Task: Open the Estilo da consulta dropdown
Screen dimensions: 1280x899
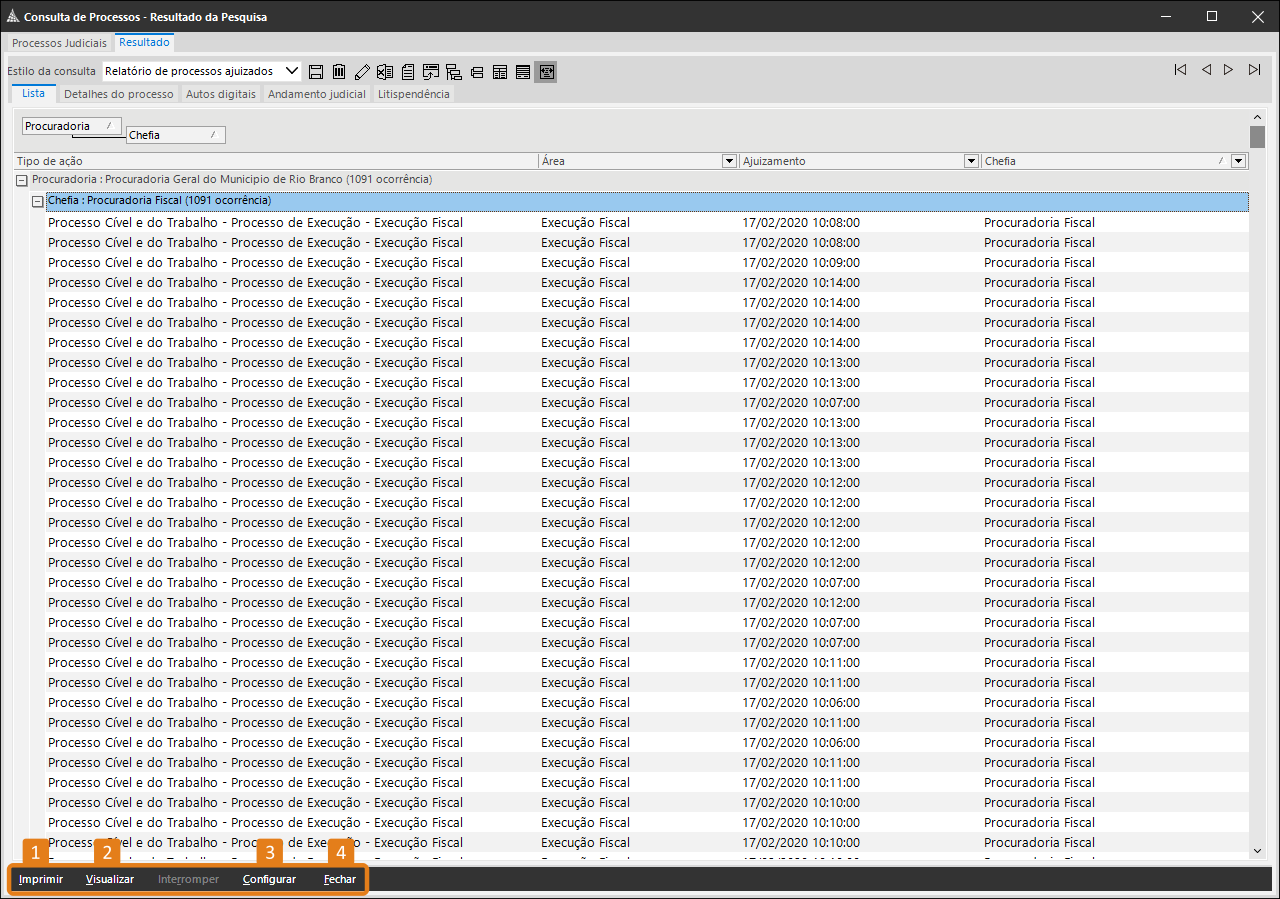Action: [x=291, y=71]
